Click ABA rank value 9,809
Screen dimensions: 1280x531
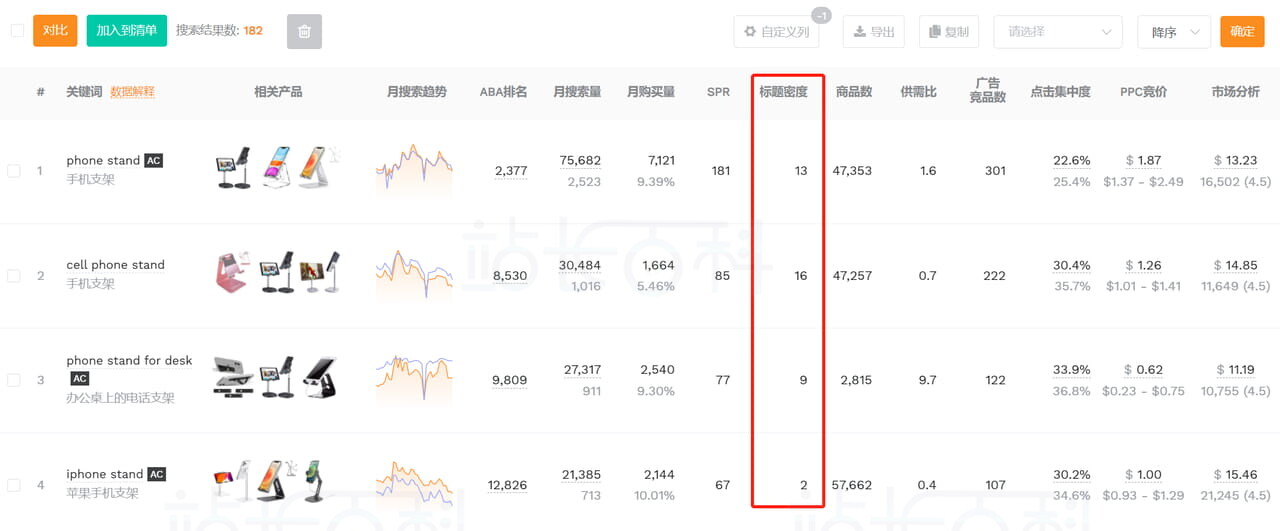coord(510,380)
